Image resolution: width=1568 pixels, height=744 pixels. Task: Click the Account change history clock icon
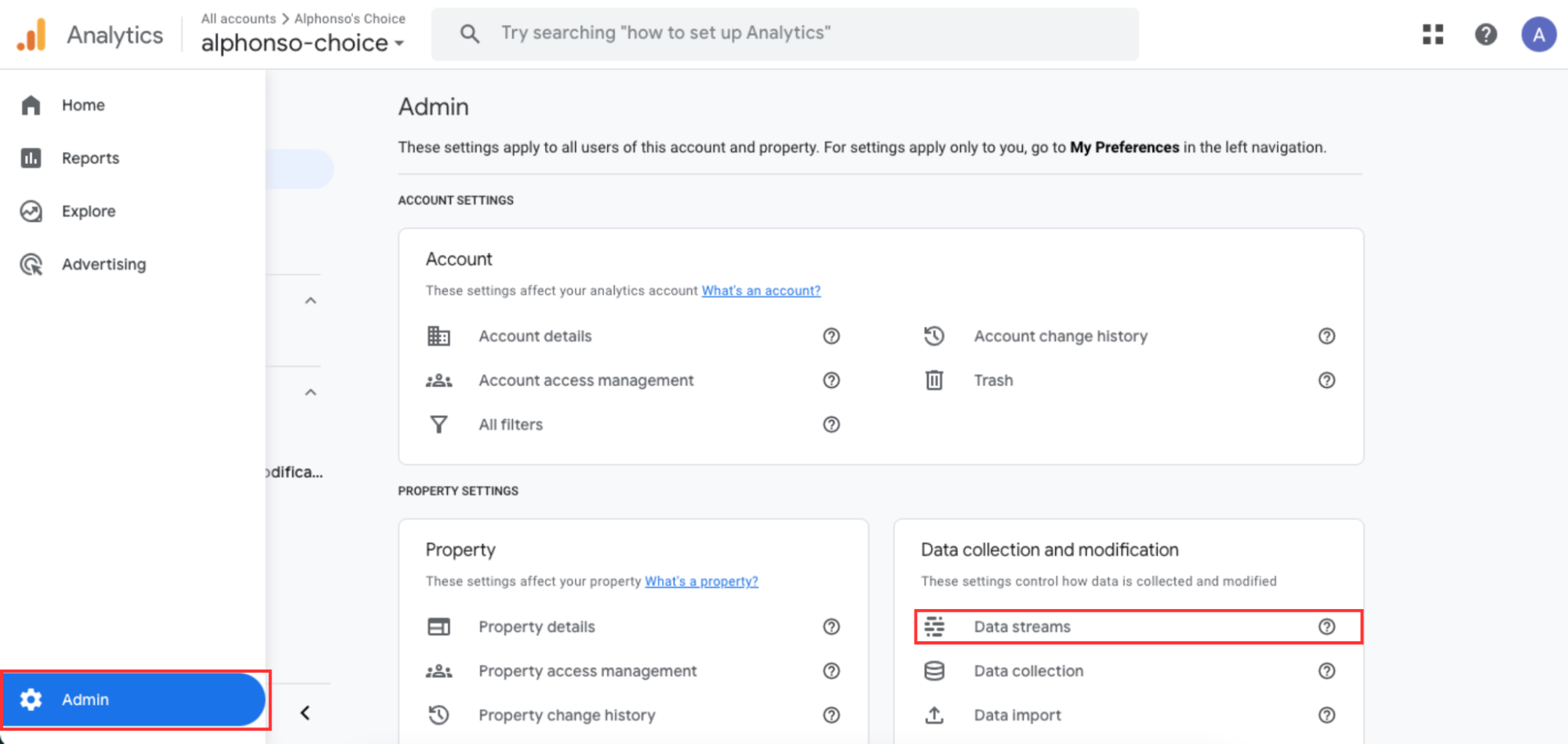(934, 336)
